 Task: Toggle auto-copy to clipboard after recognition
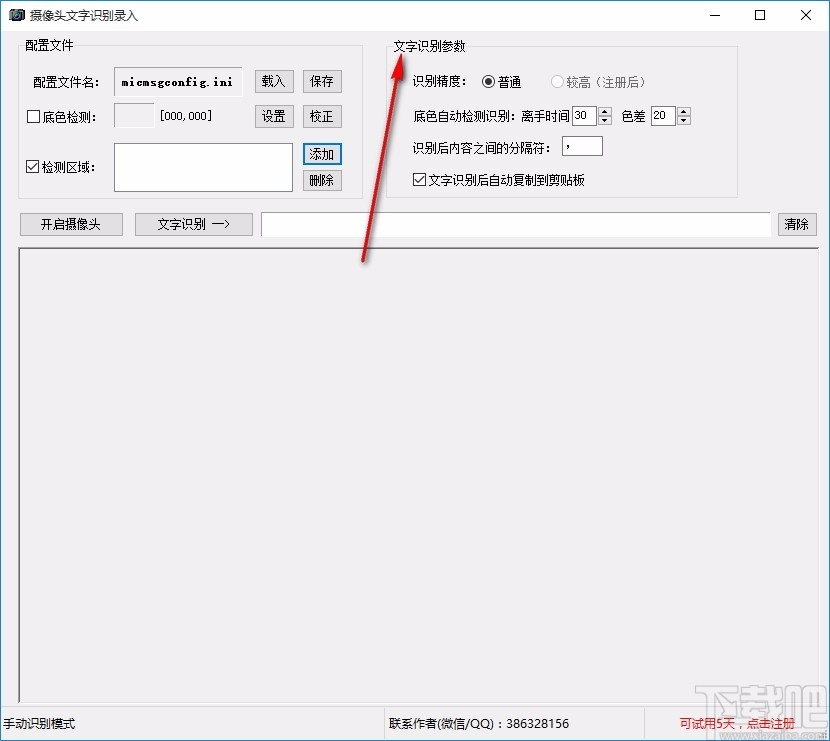tap(418, 179)
